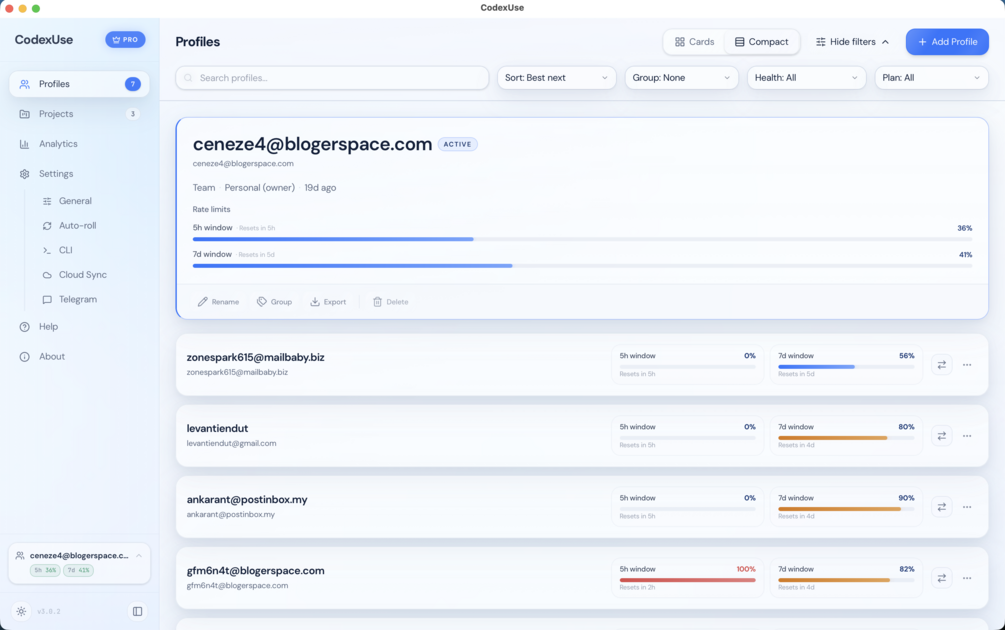
Task: Go to the Analytics page
Action: (79, 144)
